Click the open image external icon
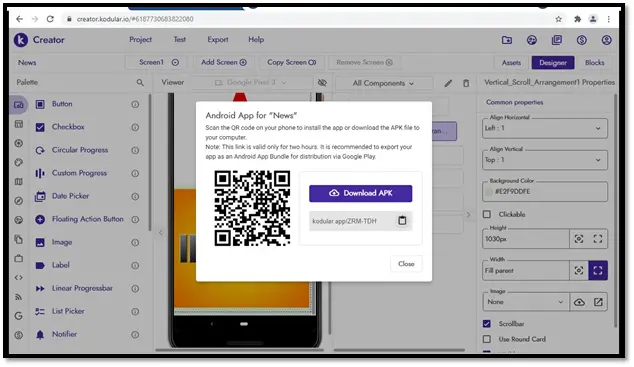The width and height of the screenshot is (634, 367). [598, 302]
